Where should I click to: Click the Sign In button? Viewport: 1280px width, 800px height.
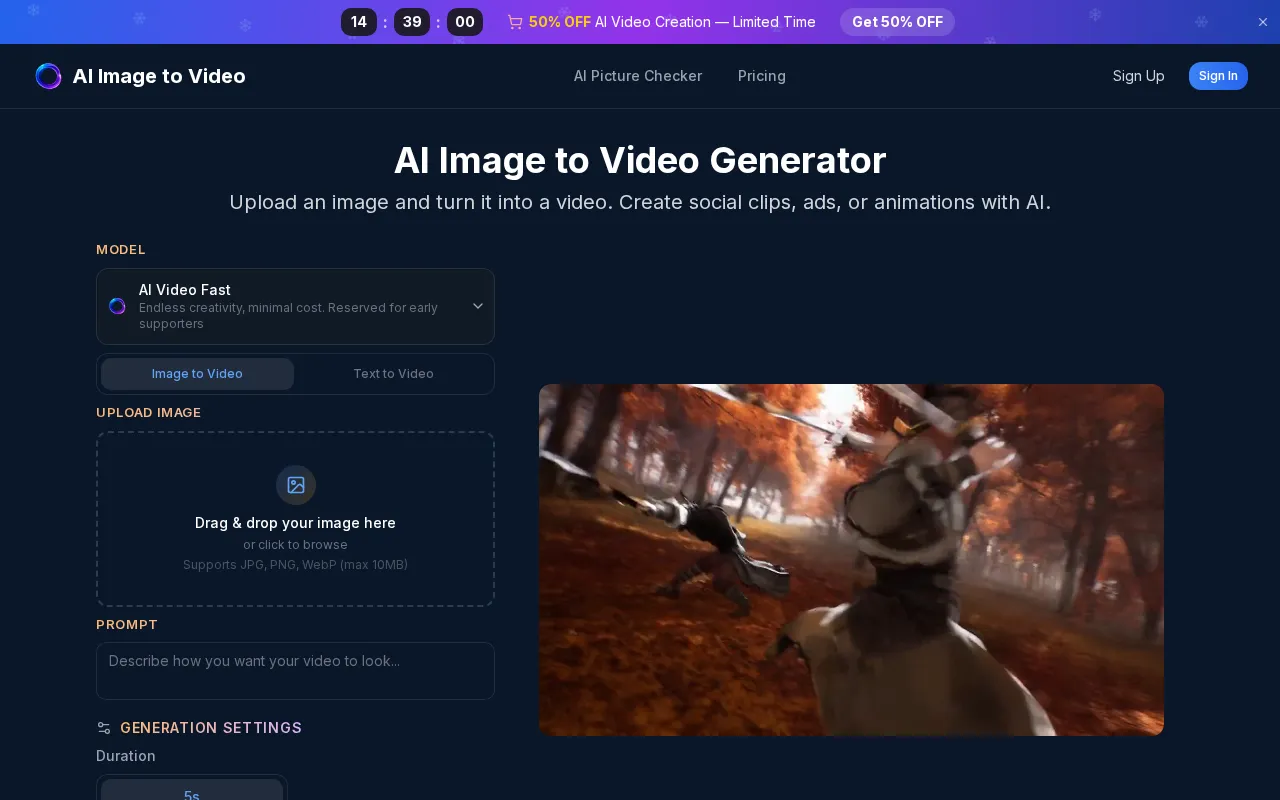[x=1218, y=76]
